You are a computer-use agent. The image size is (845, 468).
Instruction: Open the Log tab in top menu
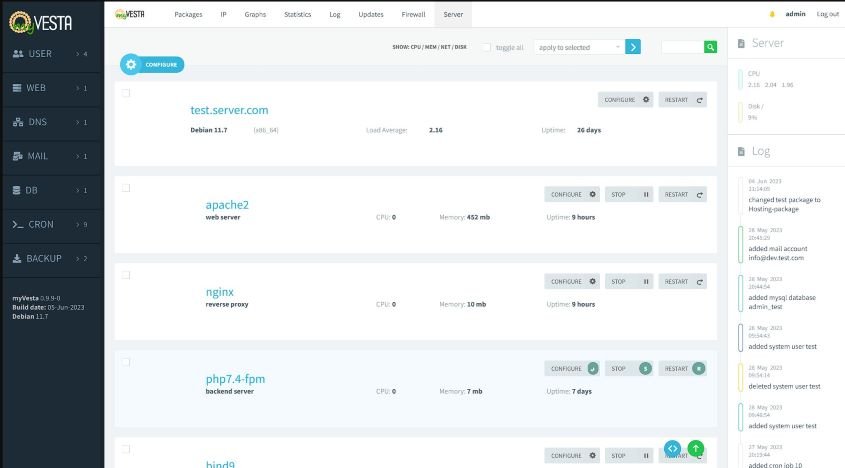[x=335, y=15]
